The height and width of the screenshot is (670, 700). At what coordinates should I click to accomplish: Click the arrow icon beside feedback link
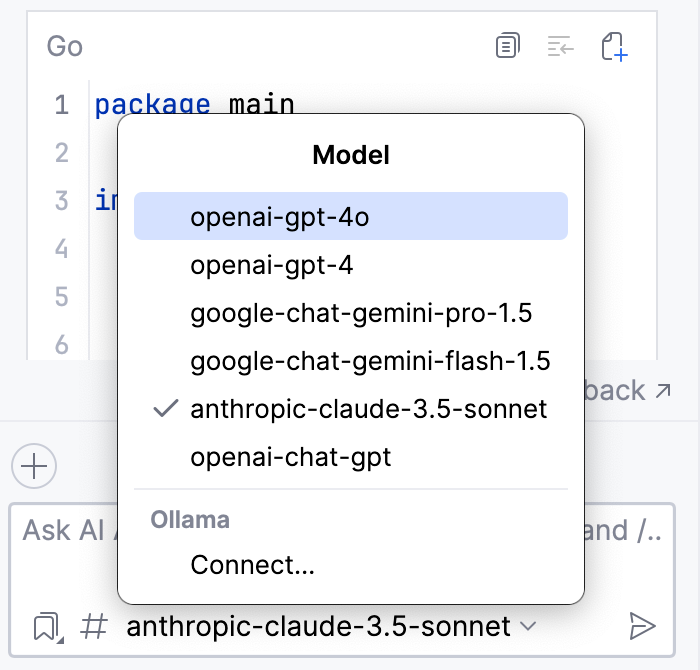click(x=662, y=391)
